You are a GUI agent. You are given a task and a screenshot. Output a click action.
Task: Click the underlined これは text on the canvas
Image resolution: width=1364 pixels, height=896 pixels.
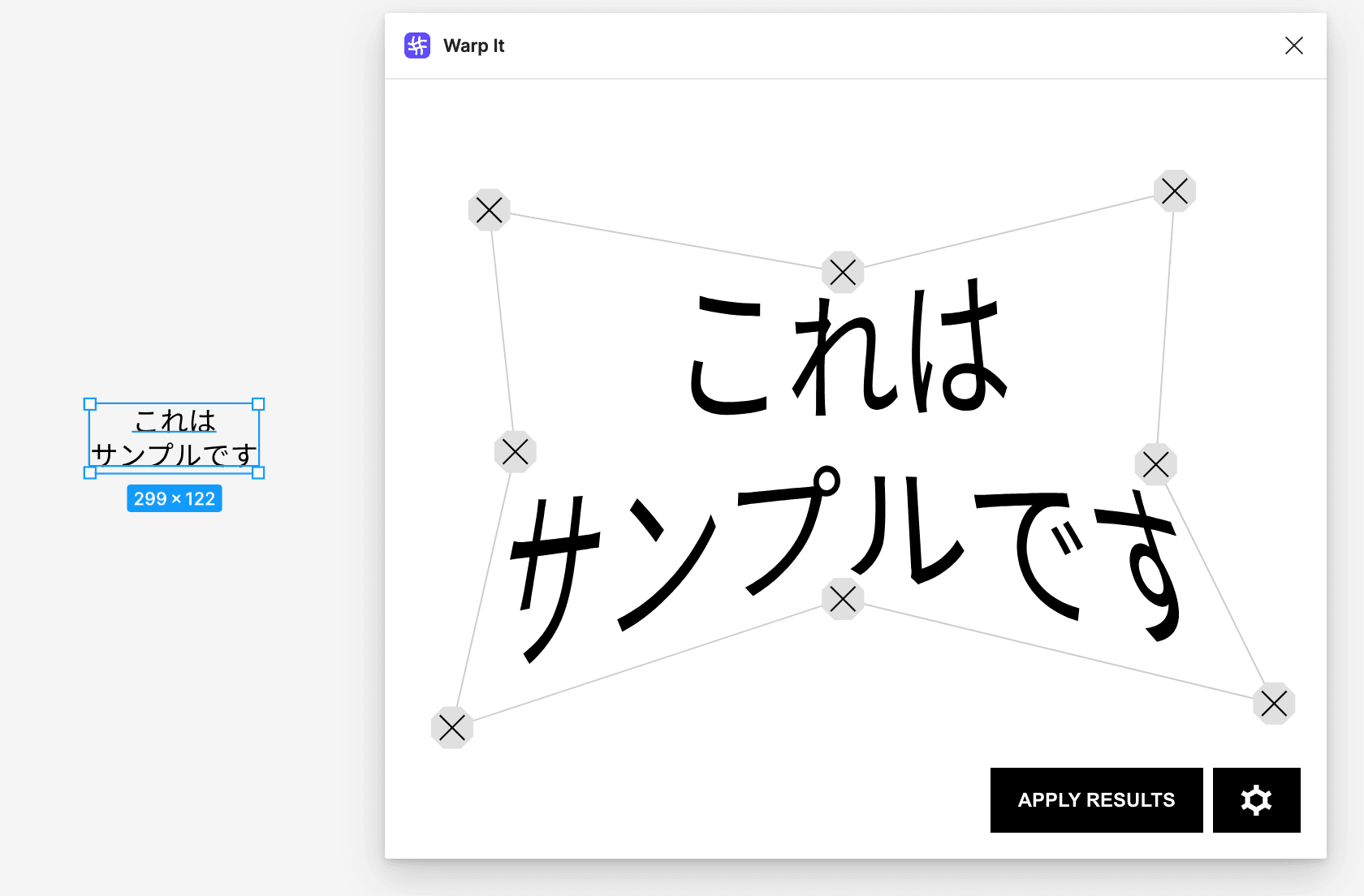click(172, 421)
